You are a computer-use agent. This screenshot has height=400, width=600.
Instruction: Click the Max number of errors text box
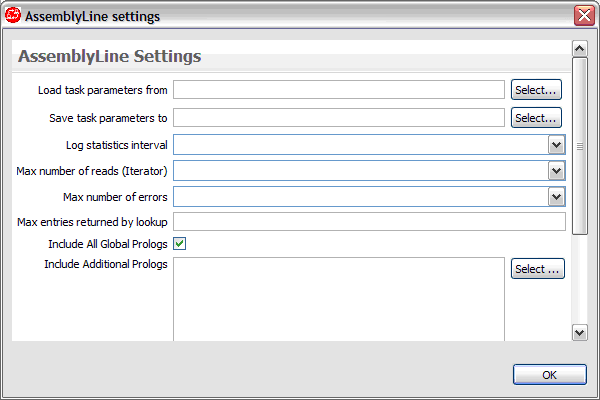(361, 197)
